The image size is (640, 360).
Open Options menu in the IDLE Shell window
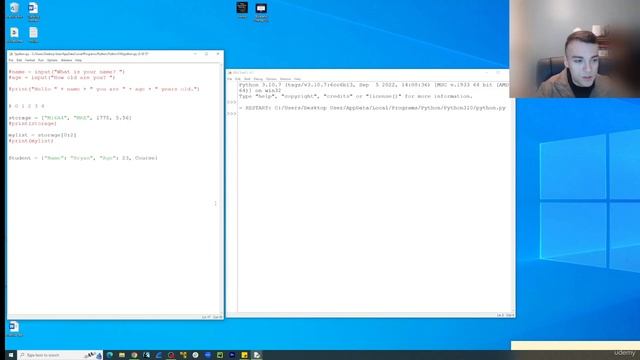tap(271, 79)
